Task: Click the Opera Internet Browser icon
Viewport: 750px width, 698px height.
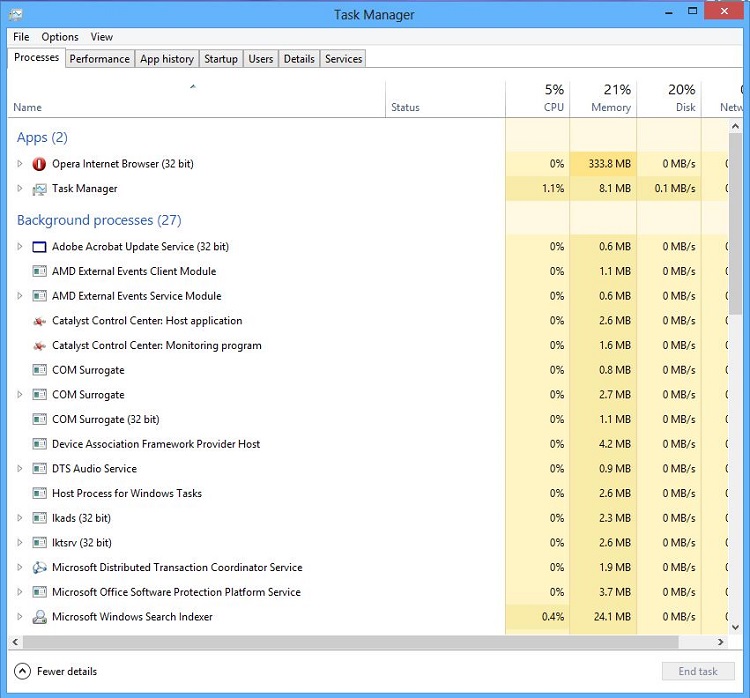Action: pos(39,164)
